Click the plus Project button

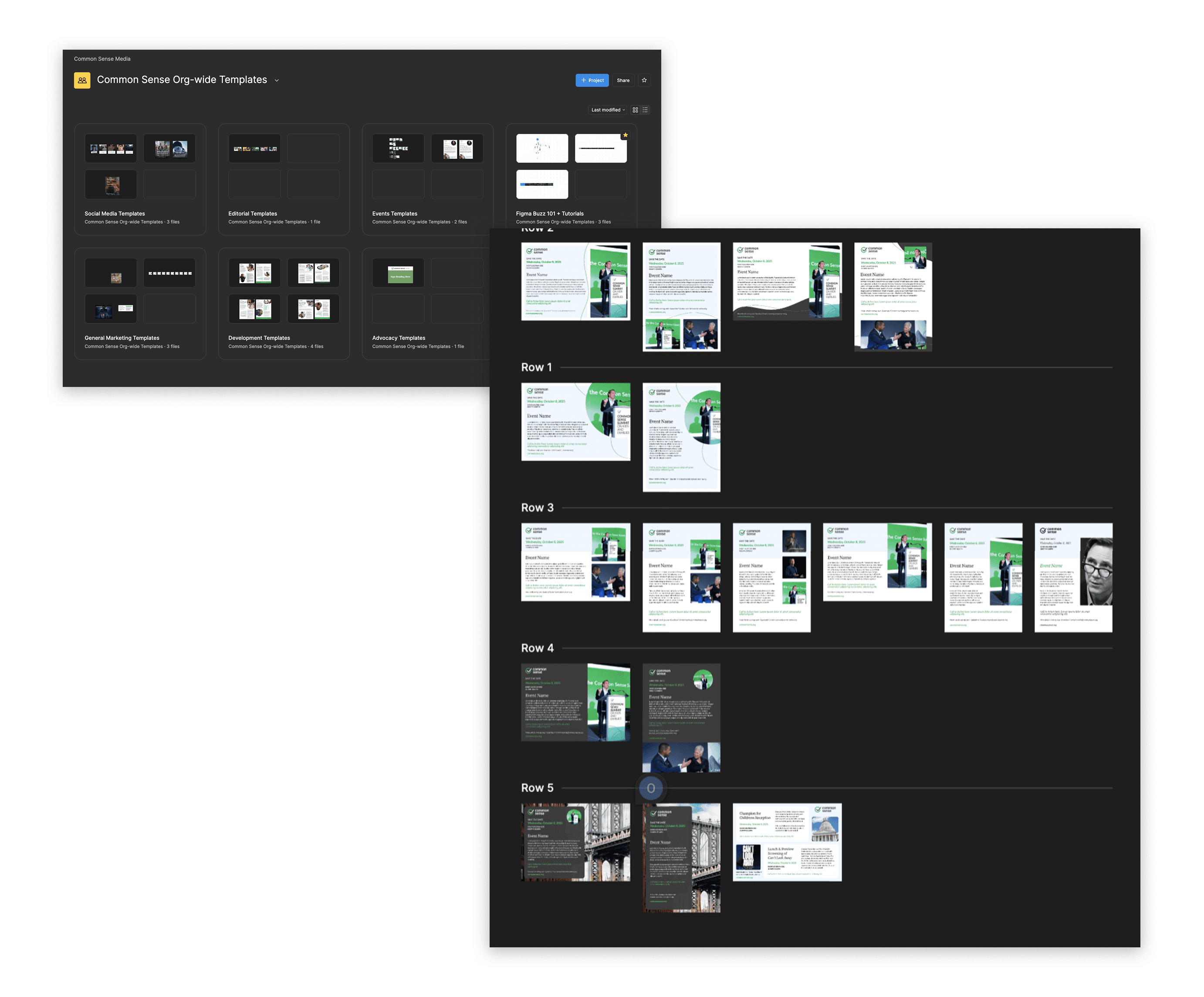(592, 80)
